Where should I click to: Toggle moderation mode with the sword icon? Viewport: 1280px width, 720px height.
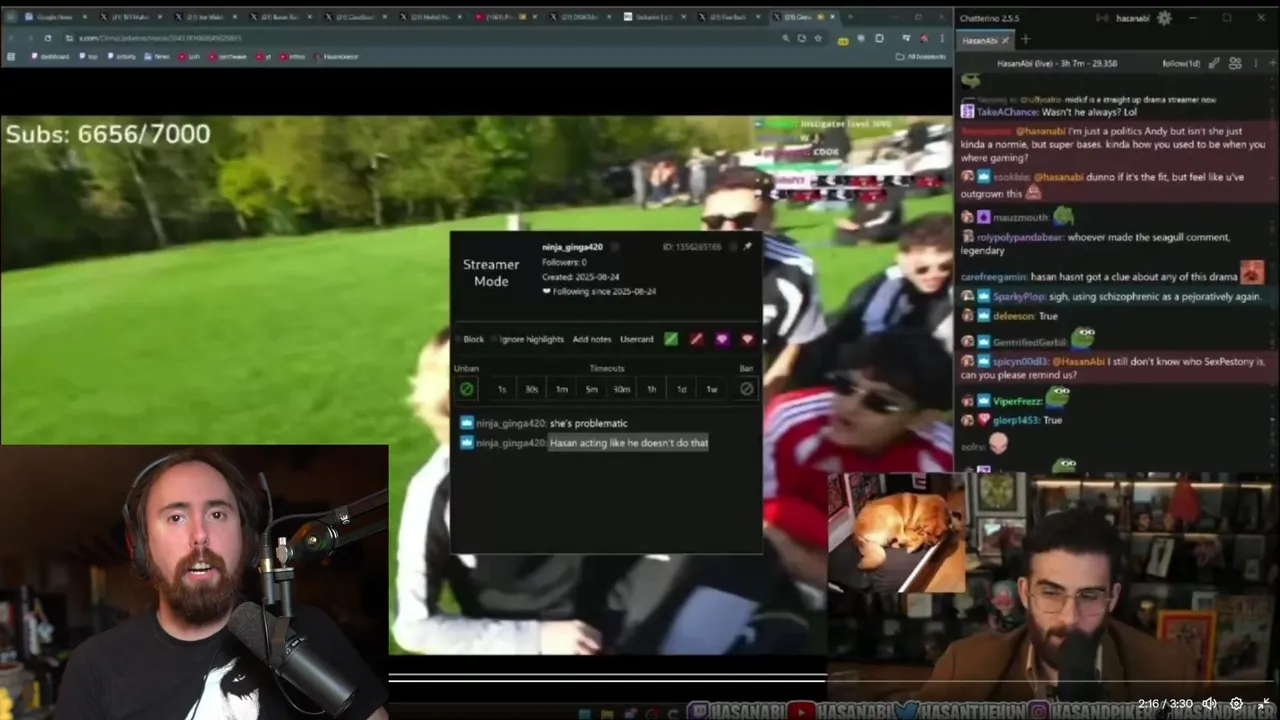(1214, 63)
